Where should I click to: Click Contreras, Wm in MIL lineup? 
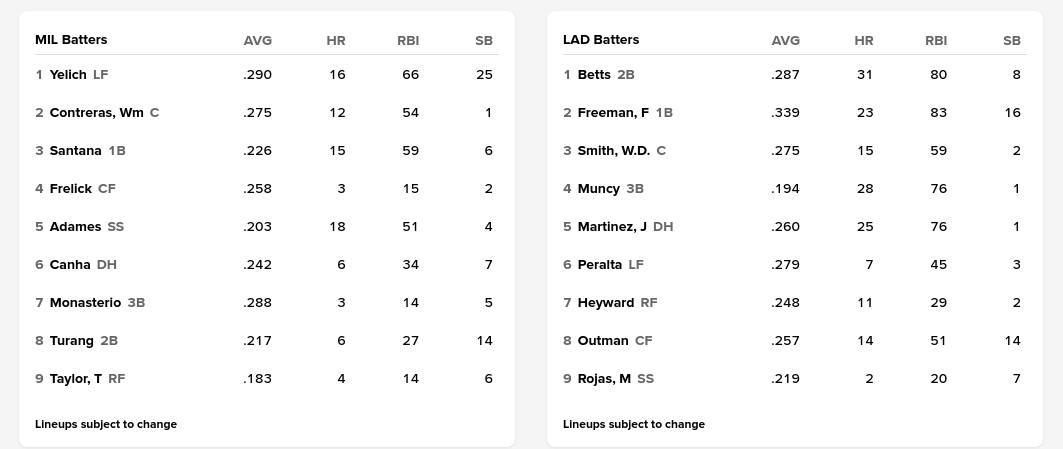pos(97,113)
